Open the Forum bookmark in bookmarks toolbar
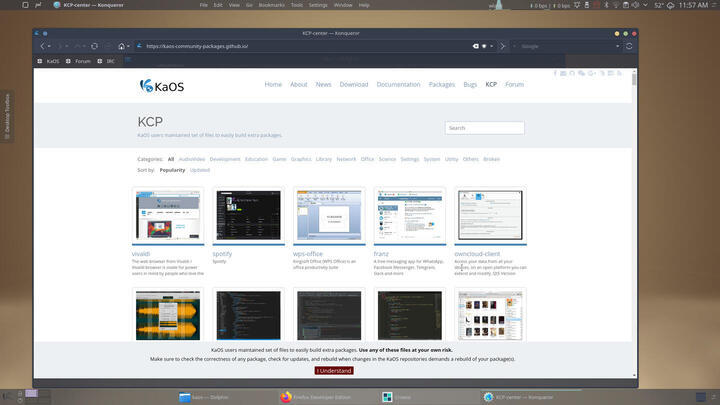 click(x=79, y=61)
